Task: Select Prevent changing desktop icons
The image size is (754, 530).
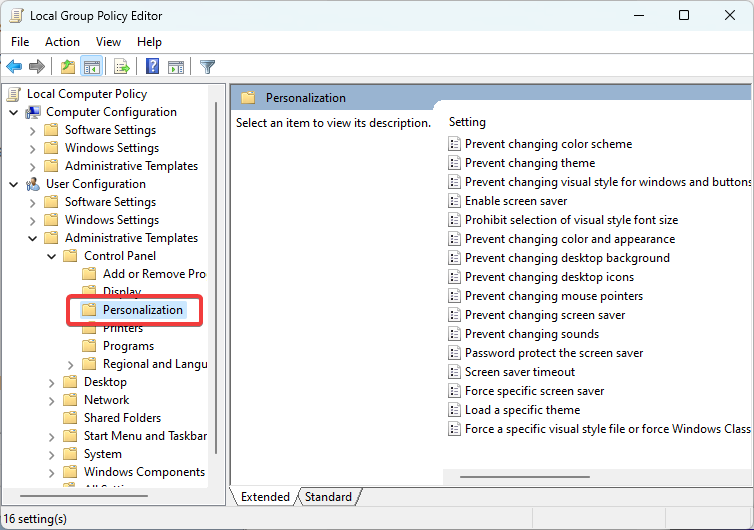Action: tap(549, 277)
